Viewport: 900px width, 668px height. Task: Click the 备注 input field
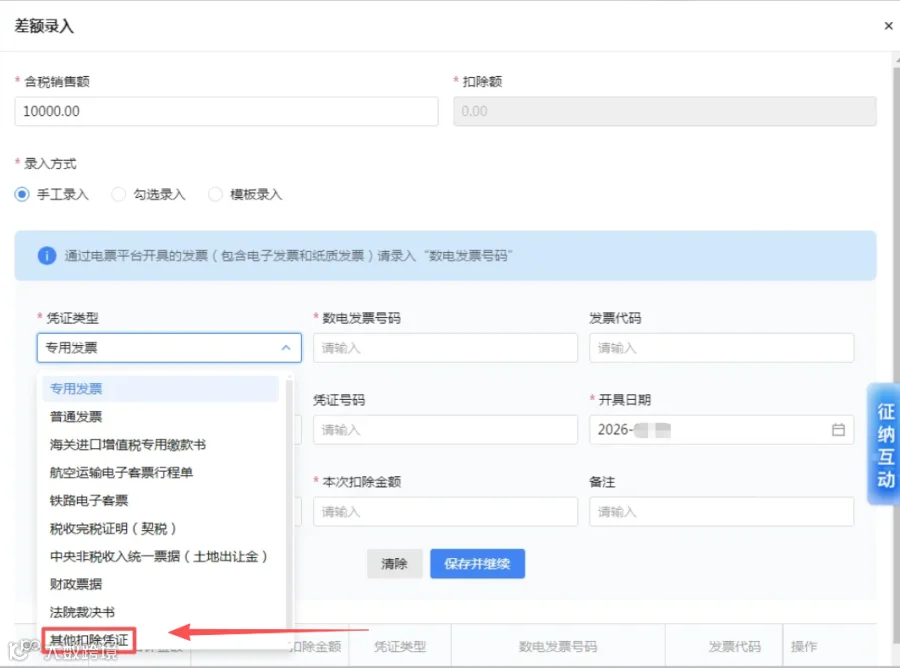[721, 512]
